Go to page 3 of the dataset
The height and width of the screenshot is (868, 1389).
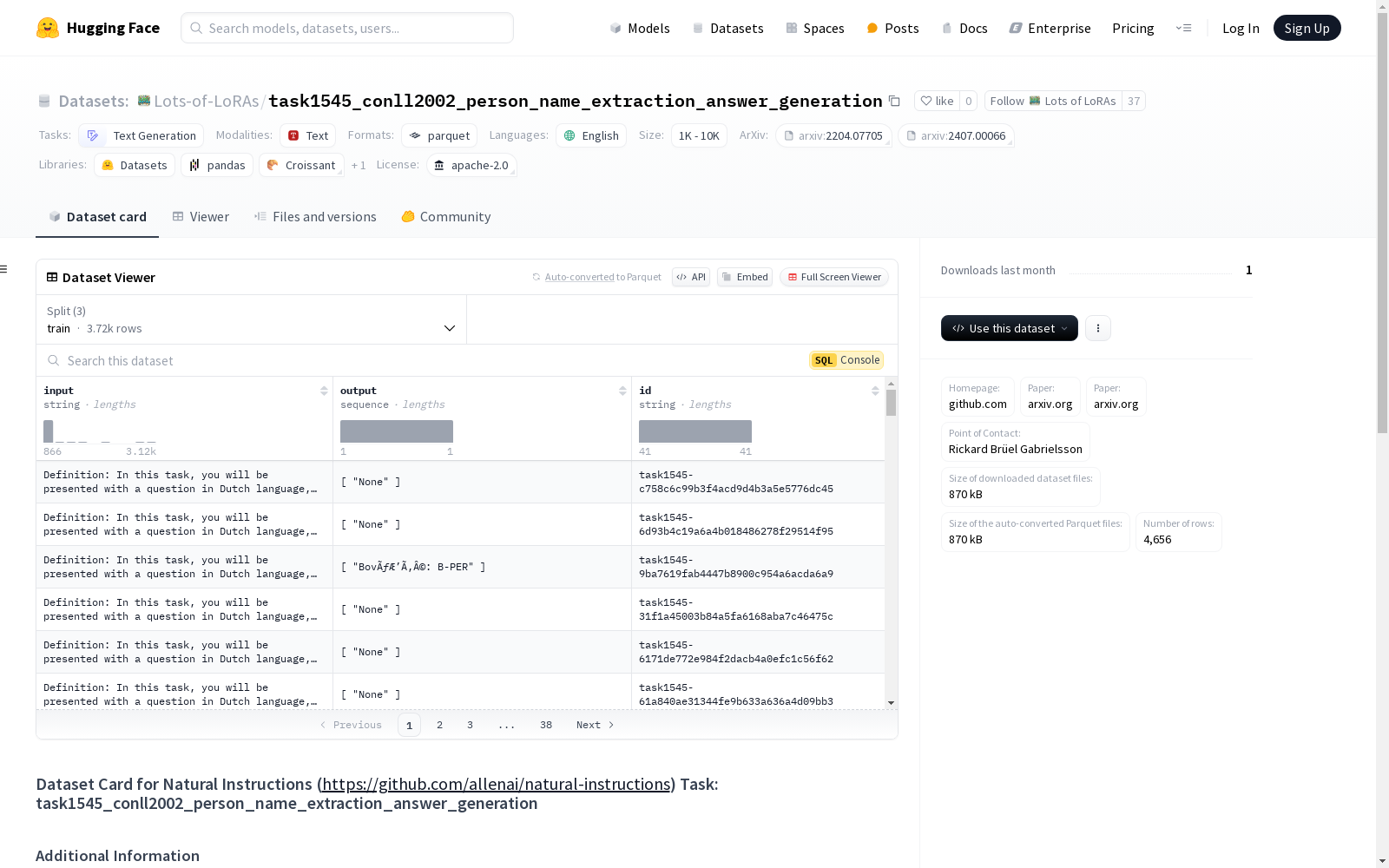(x=471, y=725)
